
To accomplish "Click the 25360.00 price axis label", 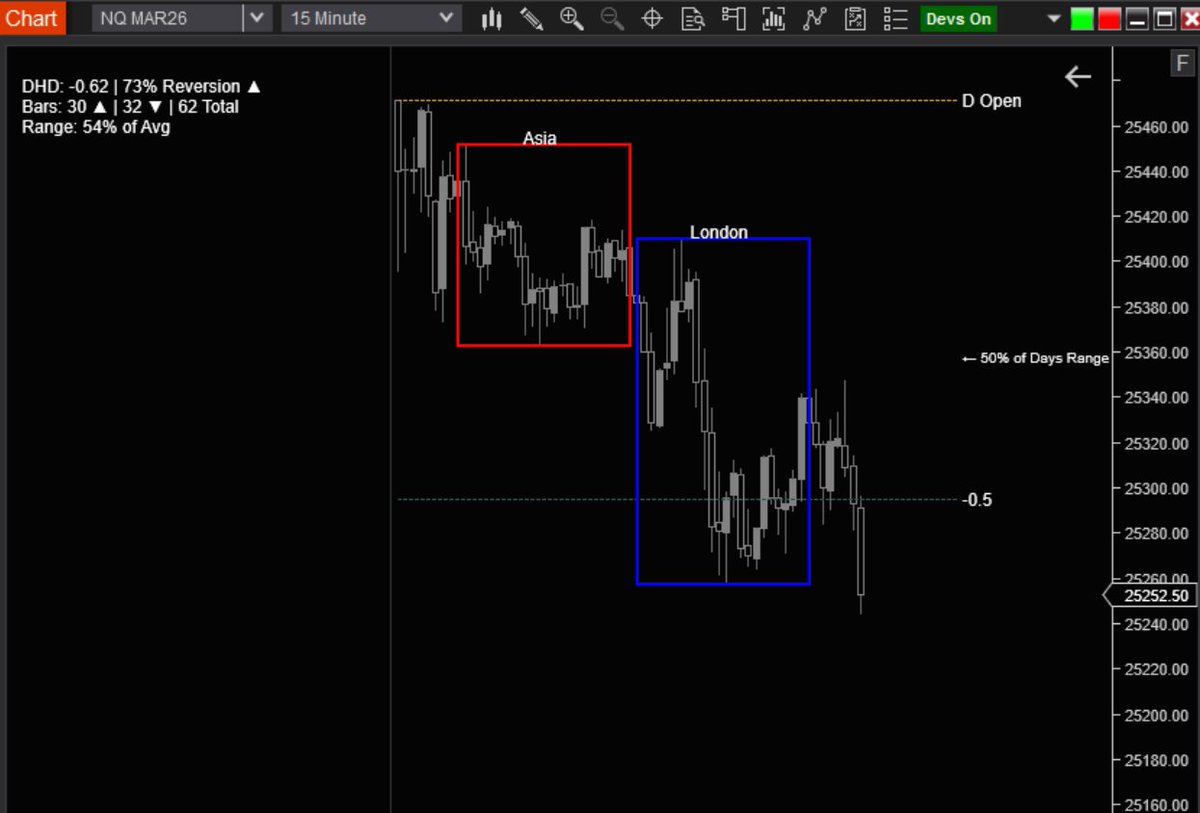I will tap(1157, 353).
